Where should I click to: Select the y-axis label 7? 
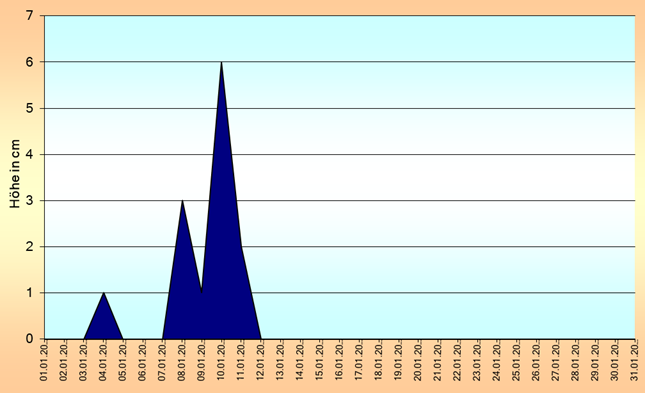pyautogui.click(x=29, y=16)
